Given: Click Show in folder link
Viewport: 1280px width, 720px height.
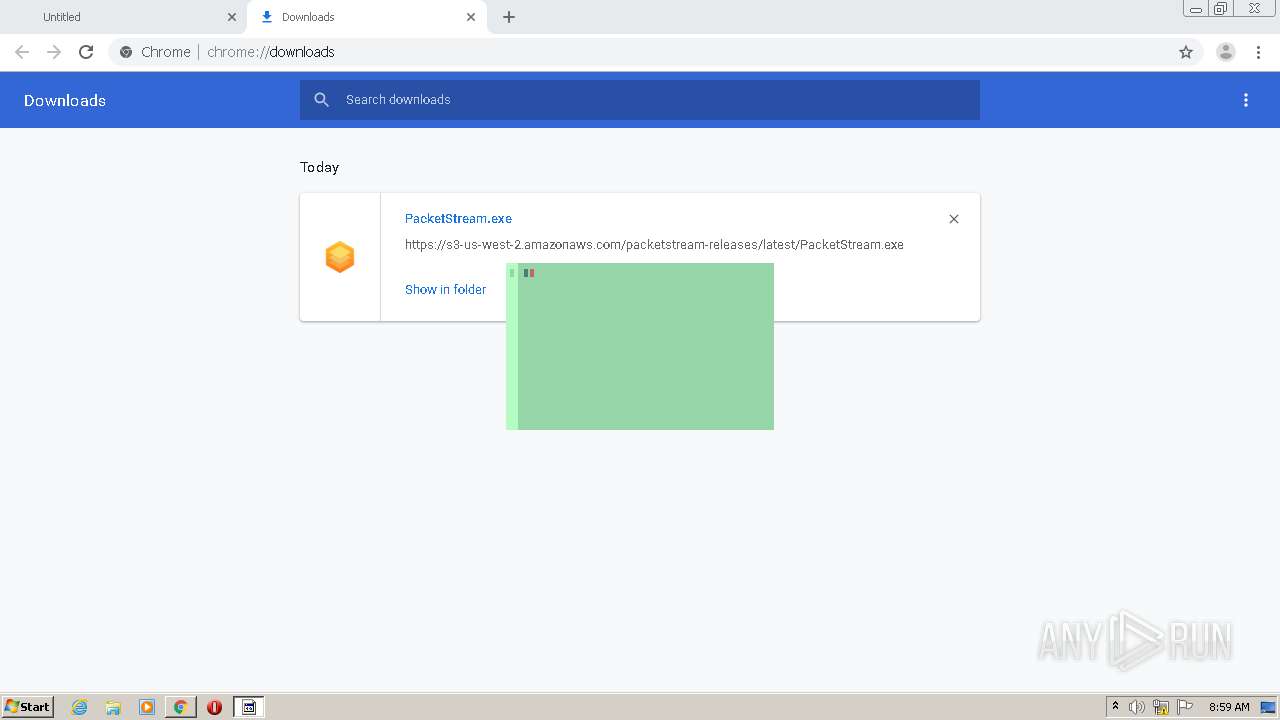Looking at the screenshot, I should click(445, 289).
